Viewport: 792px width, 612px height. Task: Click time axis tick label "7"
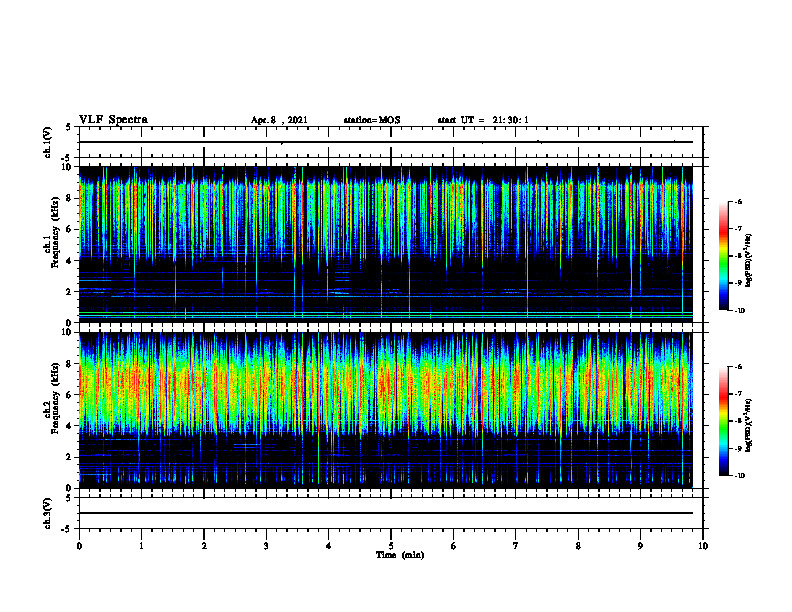click(x=516, y=546)
